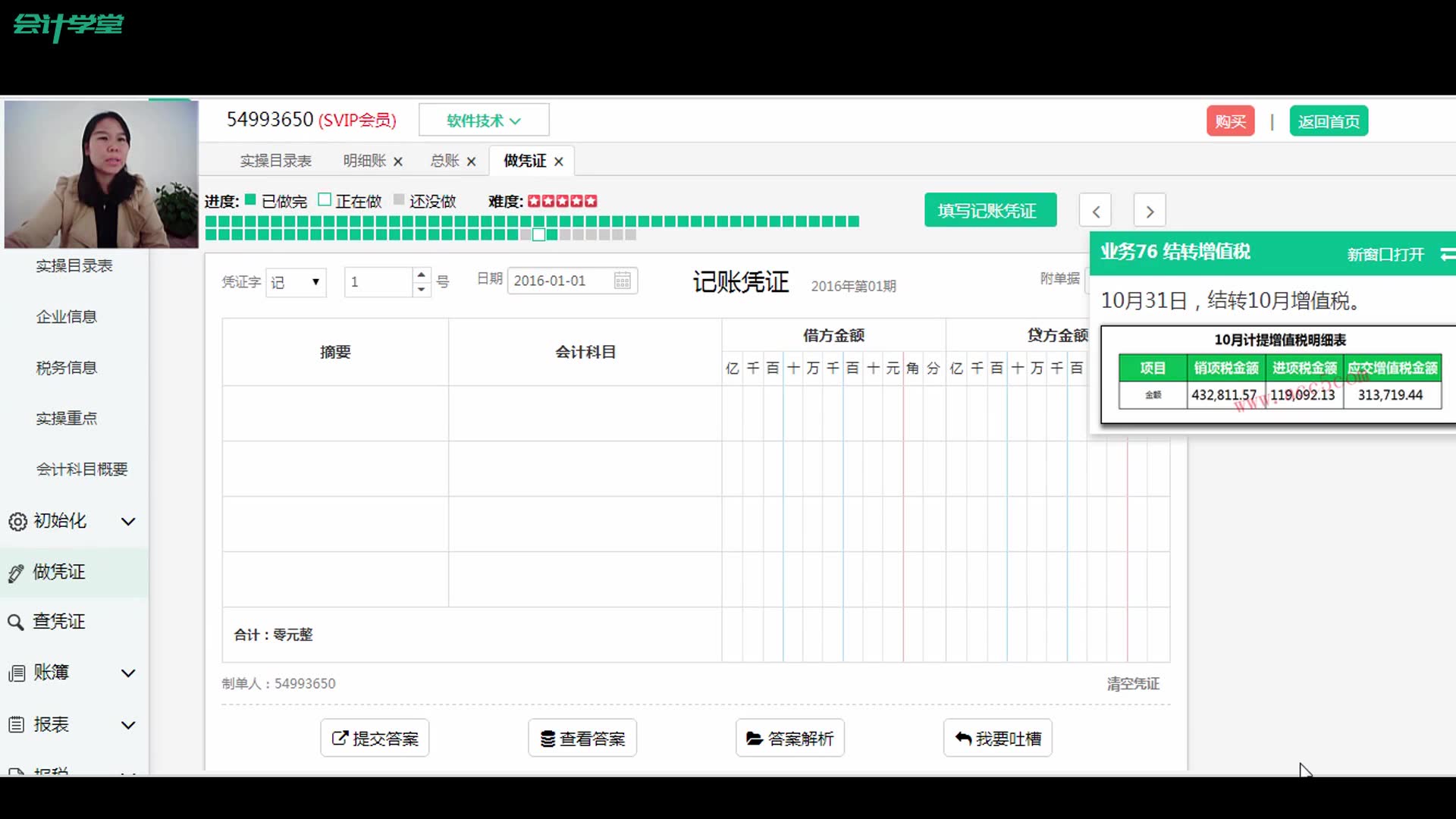
Task: Click the 合计：零元整 total text
Action: pos(273,635)
